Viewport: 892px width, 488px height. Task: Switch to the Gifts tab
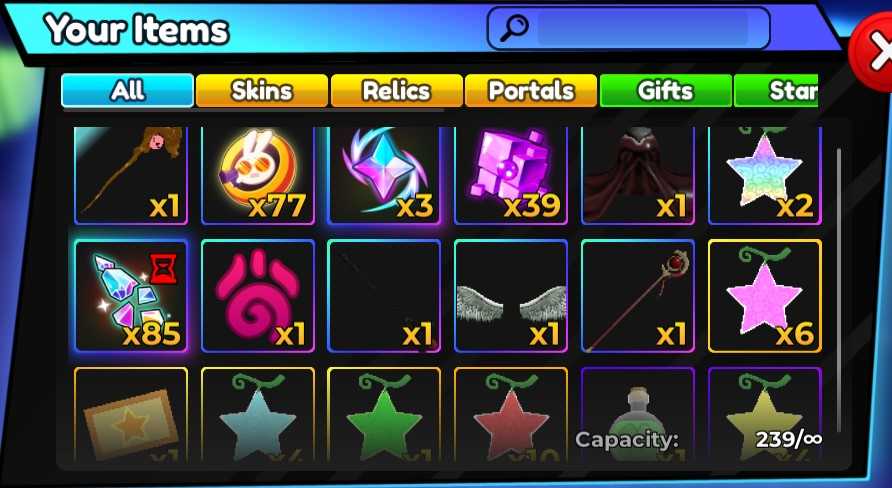coord(666,90)
